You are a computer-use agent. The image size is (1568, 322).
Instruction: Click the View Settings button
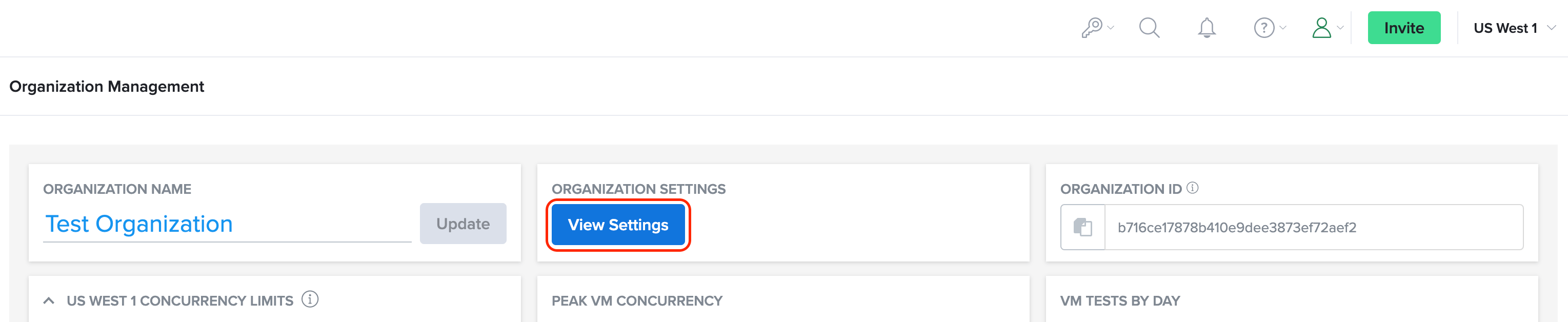pos(617,225)
